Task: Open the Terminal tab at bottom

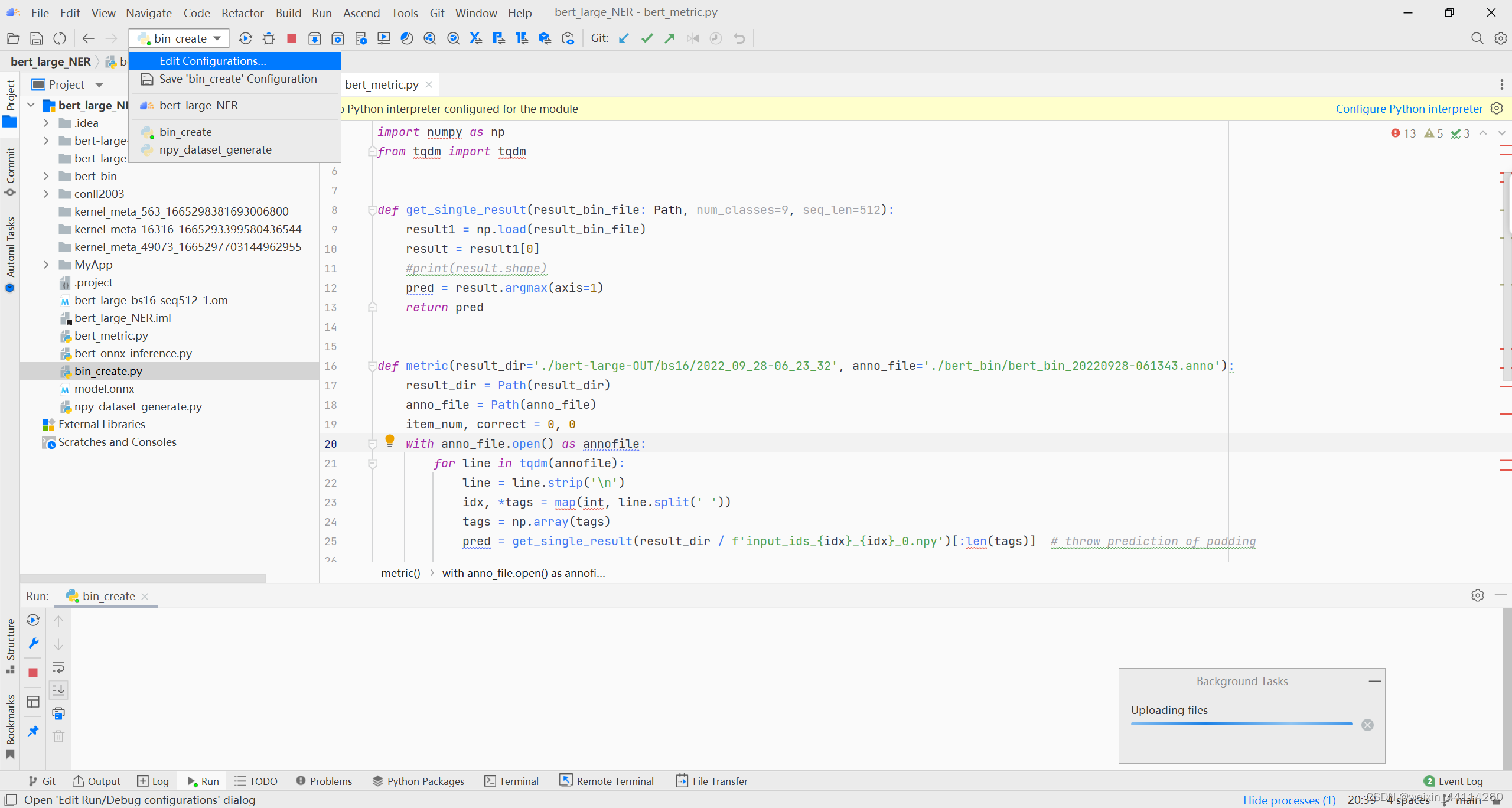Action: click(x=511, y=781)
